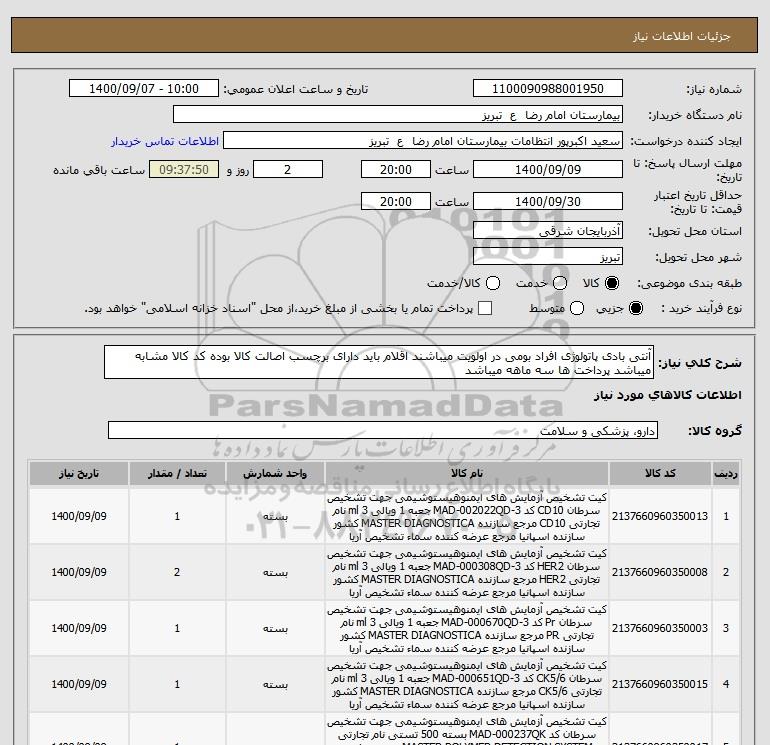This screenshot has width=770, height=745.
Task: Select the کالا radio button
Action: (x=612, y=283)
